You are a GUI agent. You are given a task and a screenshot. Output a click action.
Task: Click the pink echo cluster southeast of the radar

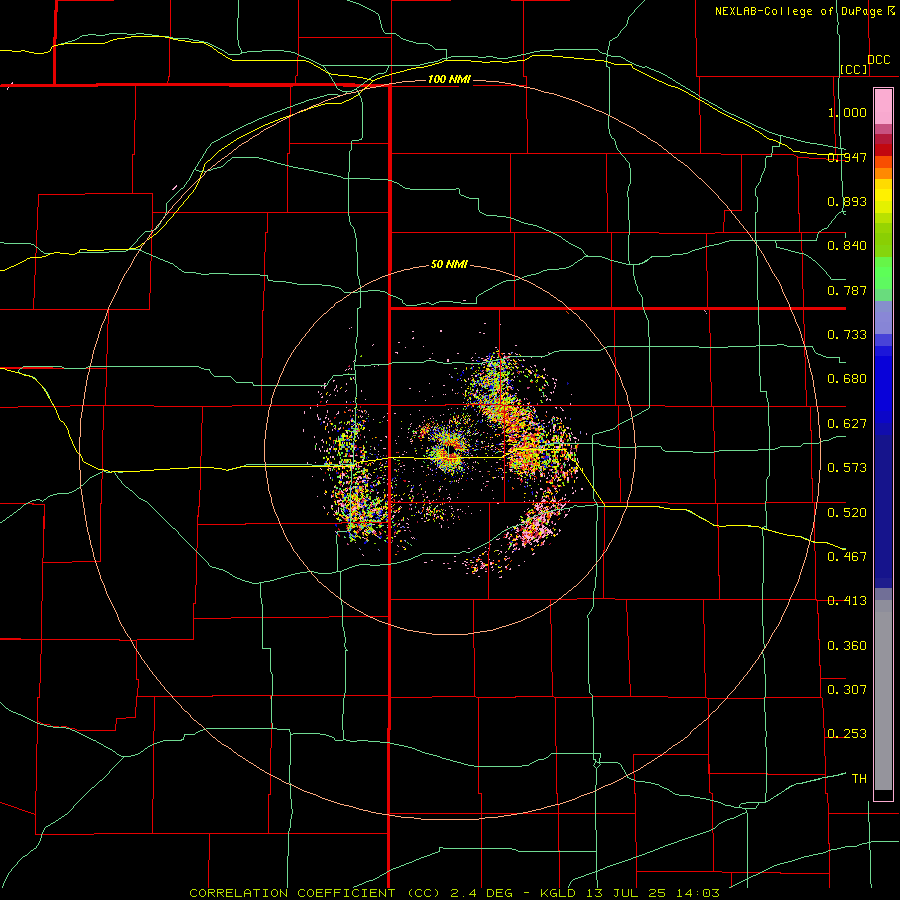(538, 525)
